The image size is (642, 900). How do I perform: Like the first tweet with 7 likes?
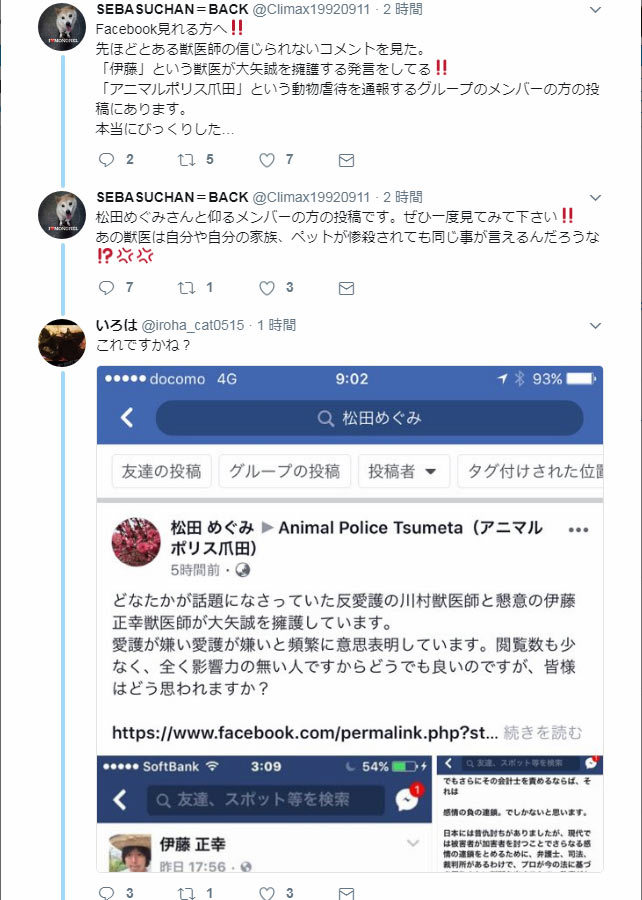point(267,160)
